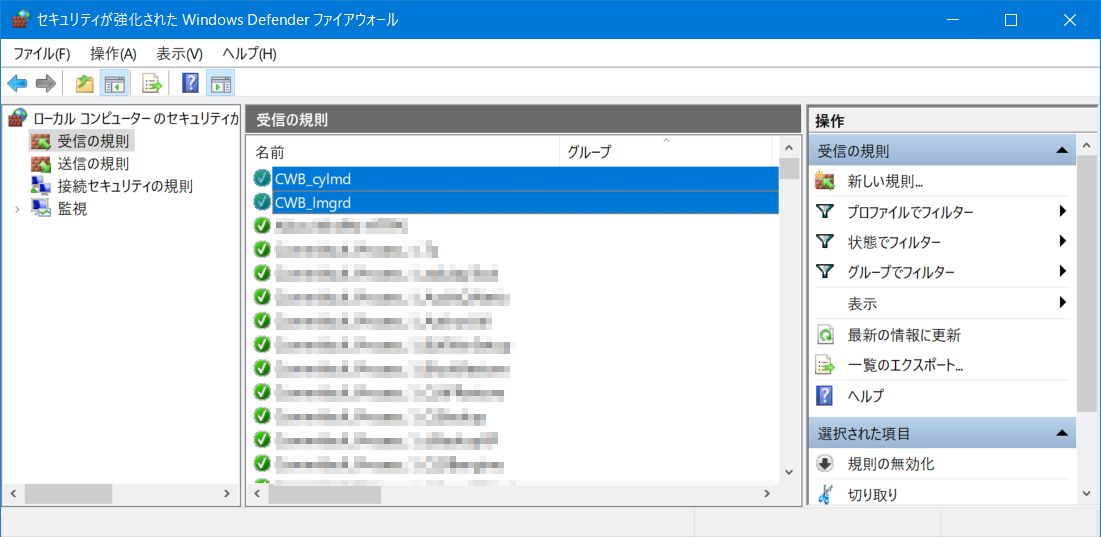This screenshot has height=537, width=1101.
Task: Click the ヘルプ question mark icon in actions pane
Action: tap(825, 396)
